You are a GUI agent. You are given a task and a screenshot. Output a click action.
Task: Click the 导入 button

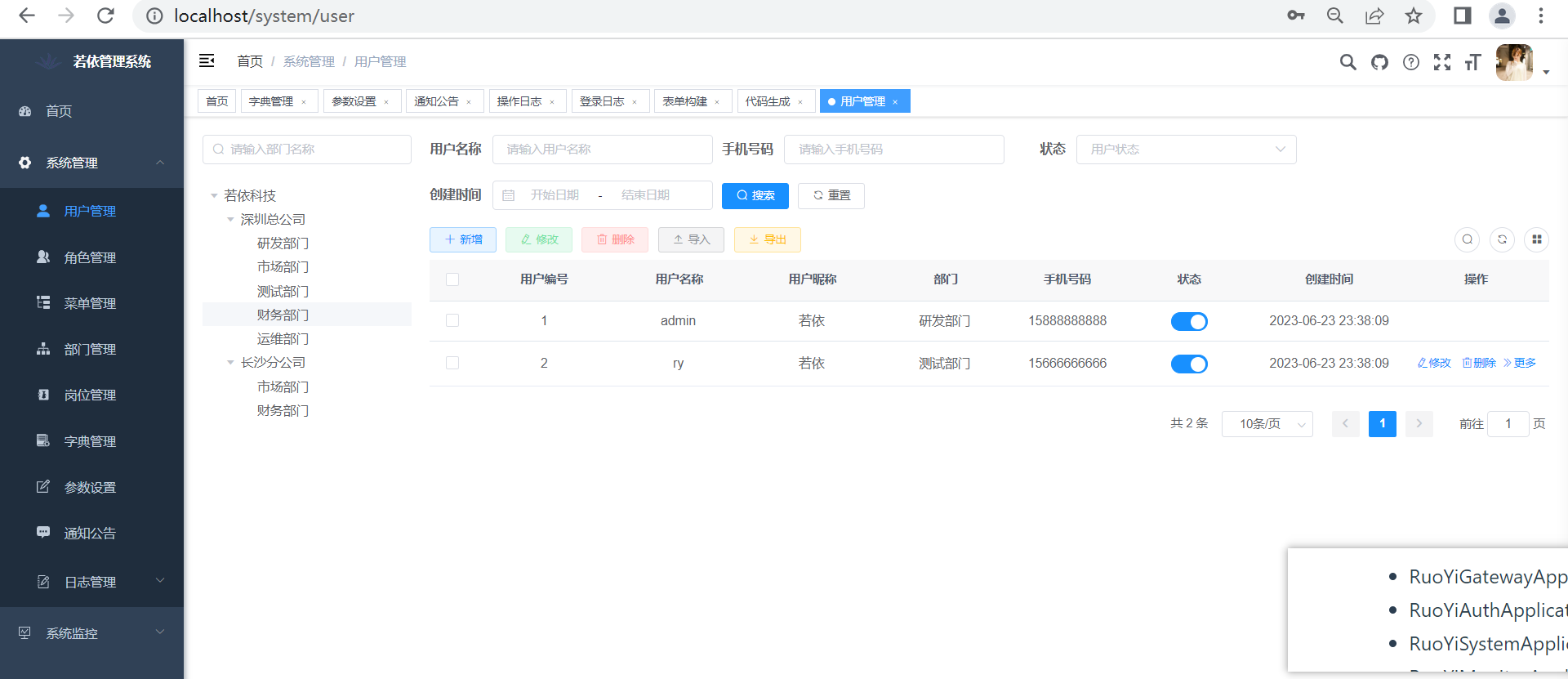point(691,239)
